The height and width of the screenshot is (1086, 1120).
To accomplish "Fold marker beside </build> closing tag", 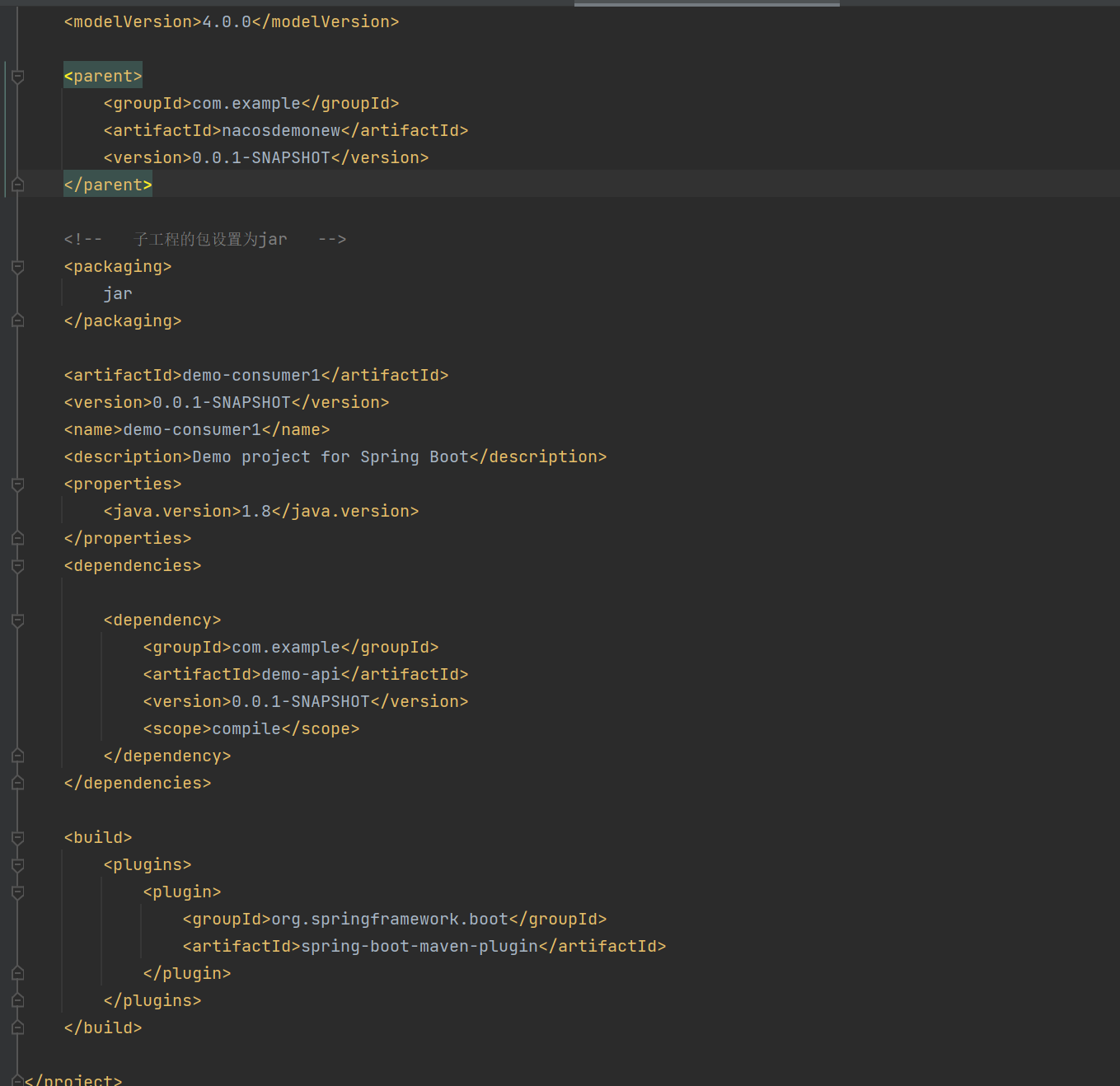I will pyautogui.click(x=17, y=1028).
